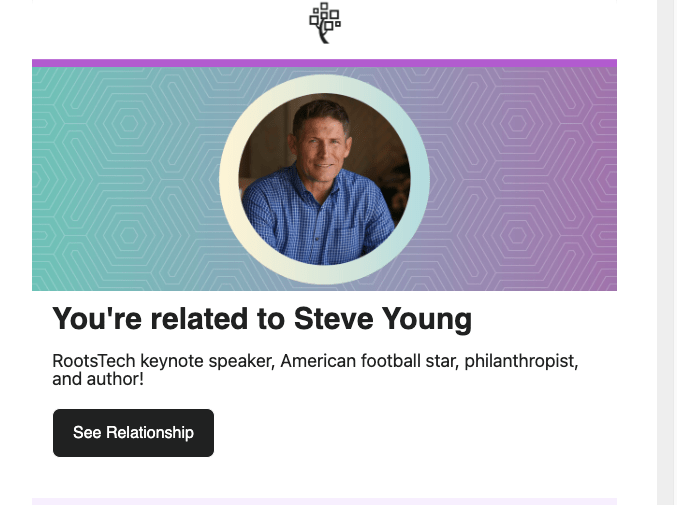
Task: Click the "You're related to Steve Young" heading
Action: (261, 319)
